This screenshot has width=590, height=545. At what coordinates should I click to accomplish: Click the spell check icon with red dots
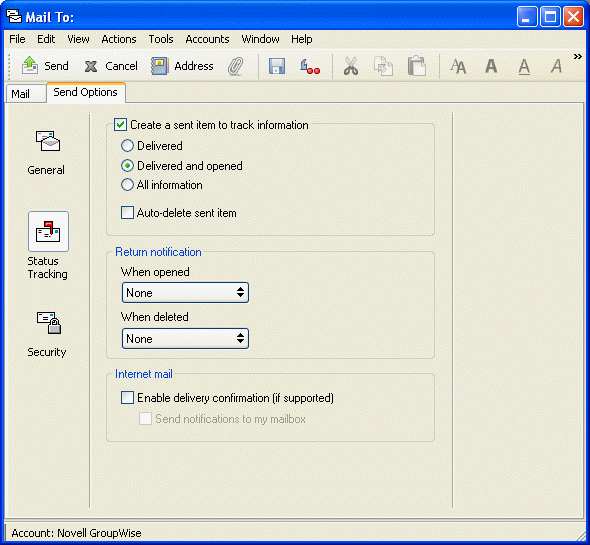pos(310,66)
